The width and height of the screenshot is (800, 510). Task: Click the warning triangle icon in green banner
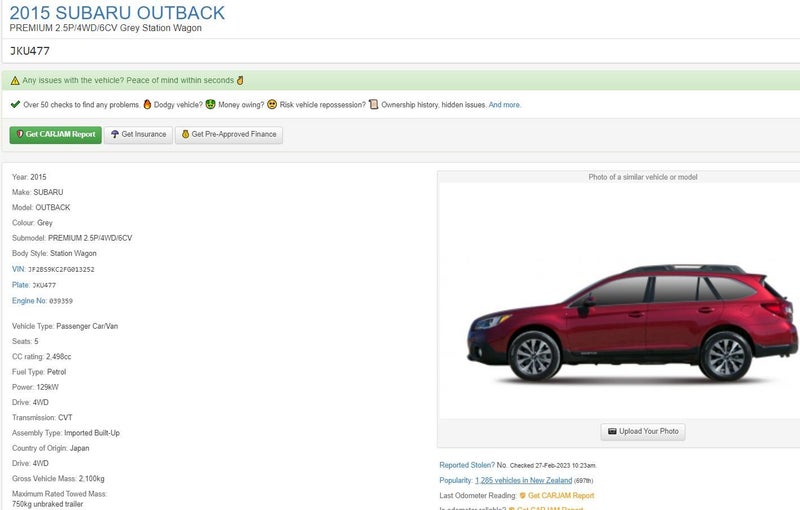coord(15,81)
